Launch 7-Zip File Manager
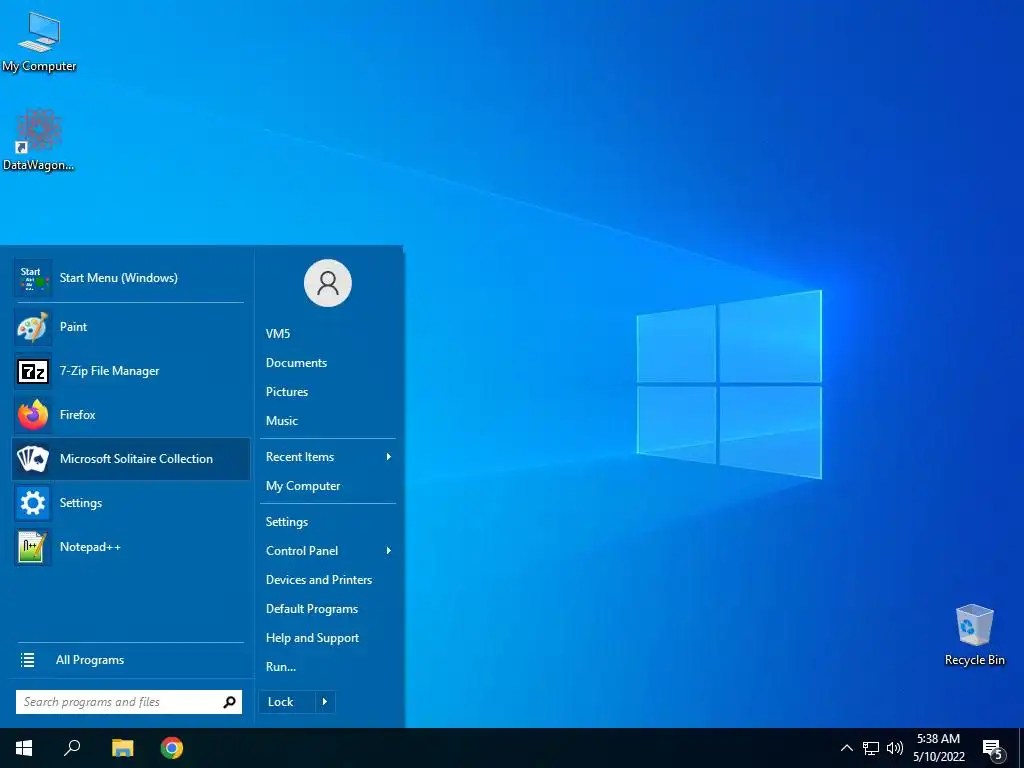1024x768 pixels. tap(131, 370)
